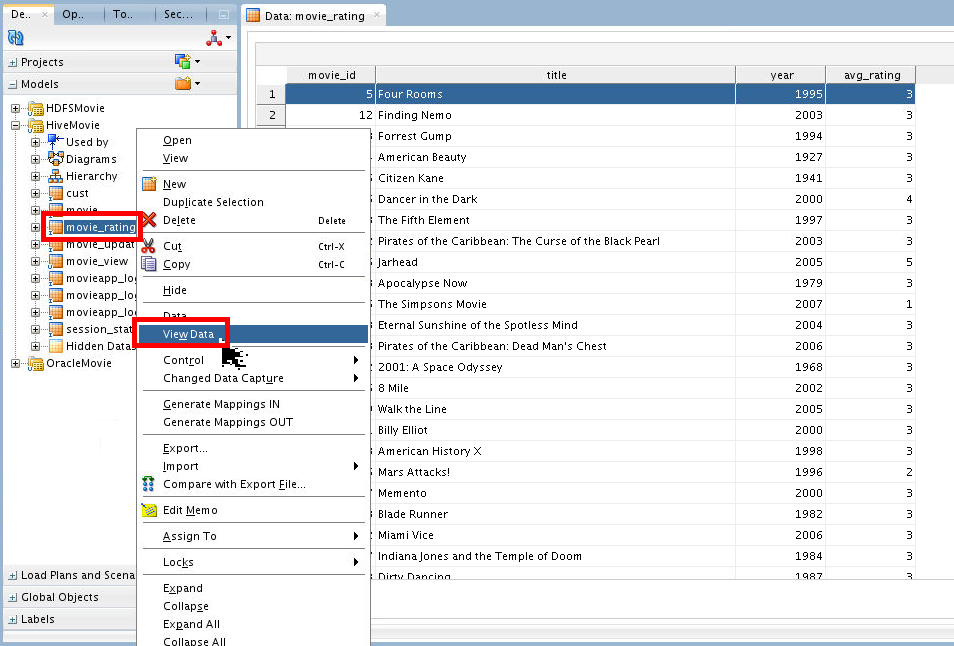The width and height of the screenshot is (954, 646).
Task: Switch to the Sec... navigator tab
Action: (x=178, y=14)
